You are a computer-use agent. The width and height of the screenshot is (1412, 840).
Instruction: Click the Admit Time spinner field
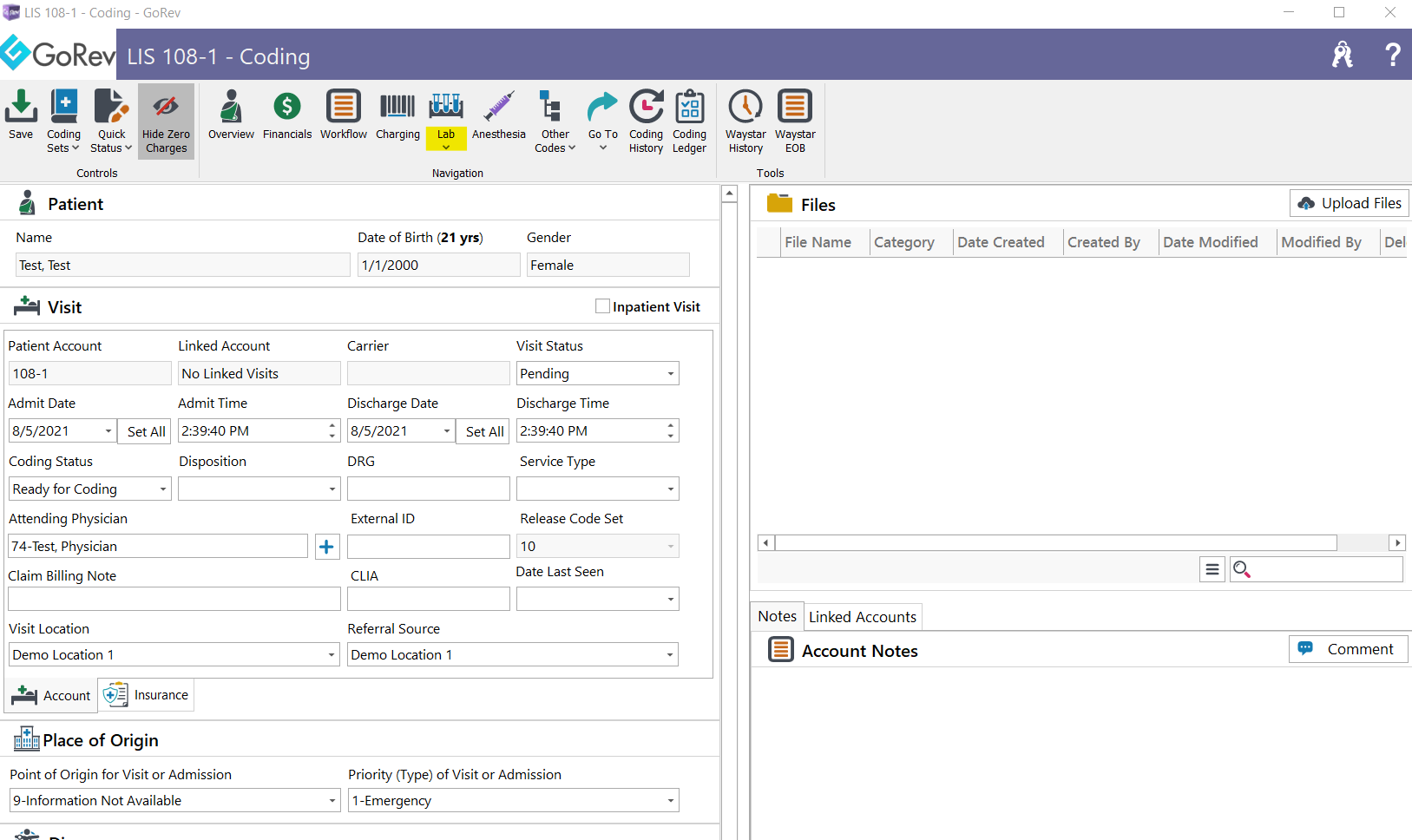[x=258, y=431]
